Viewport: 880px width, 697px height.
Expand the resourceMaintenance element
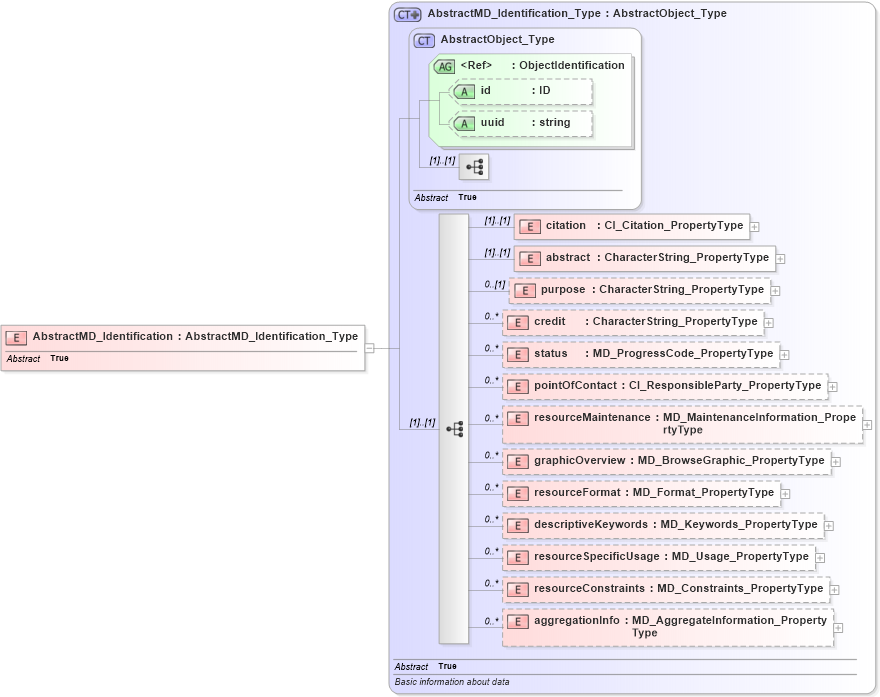click(865, 424)
